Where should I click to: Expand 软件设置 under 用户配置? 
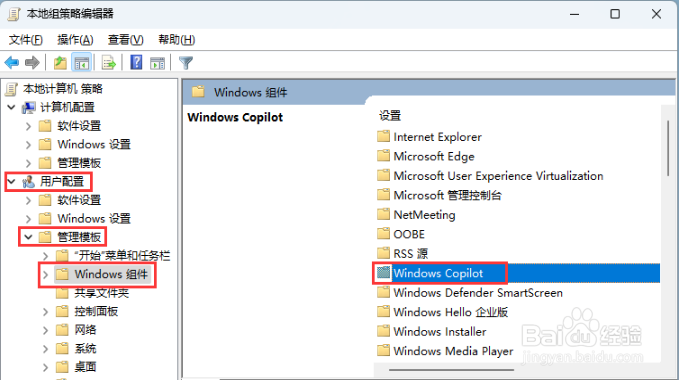[29, 200]
